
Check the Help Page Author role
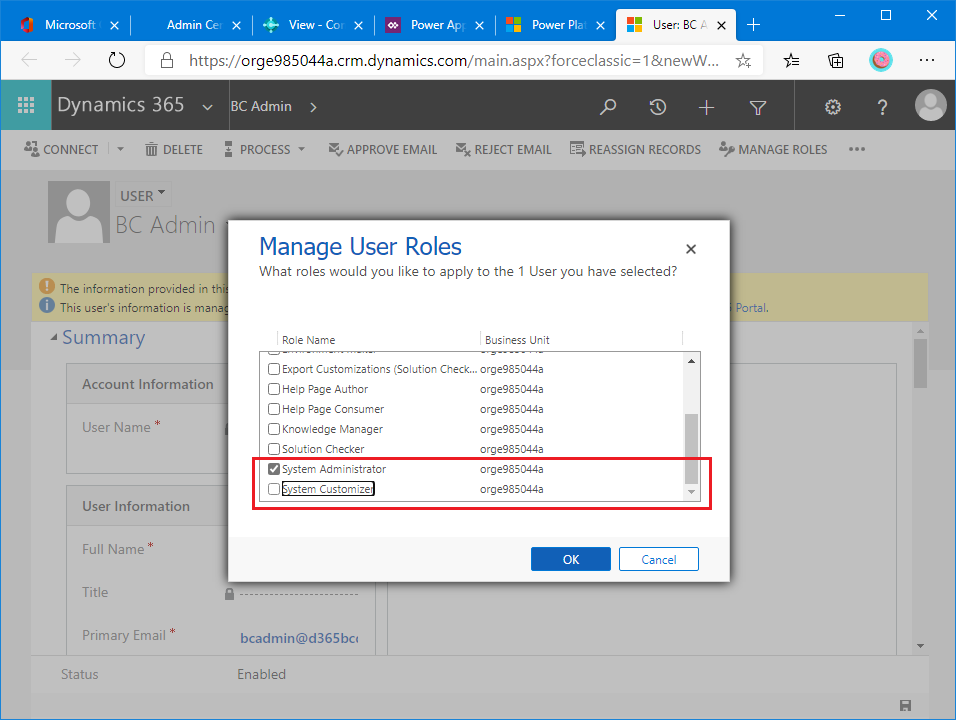274,389
